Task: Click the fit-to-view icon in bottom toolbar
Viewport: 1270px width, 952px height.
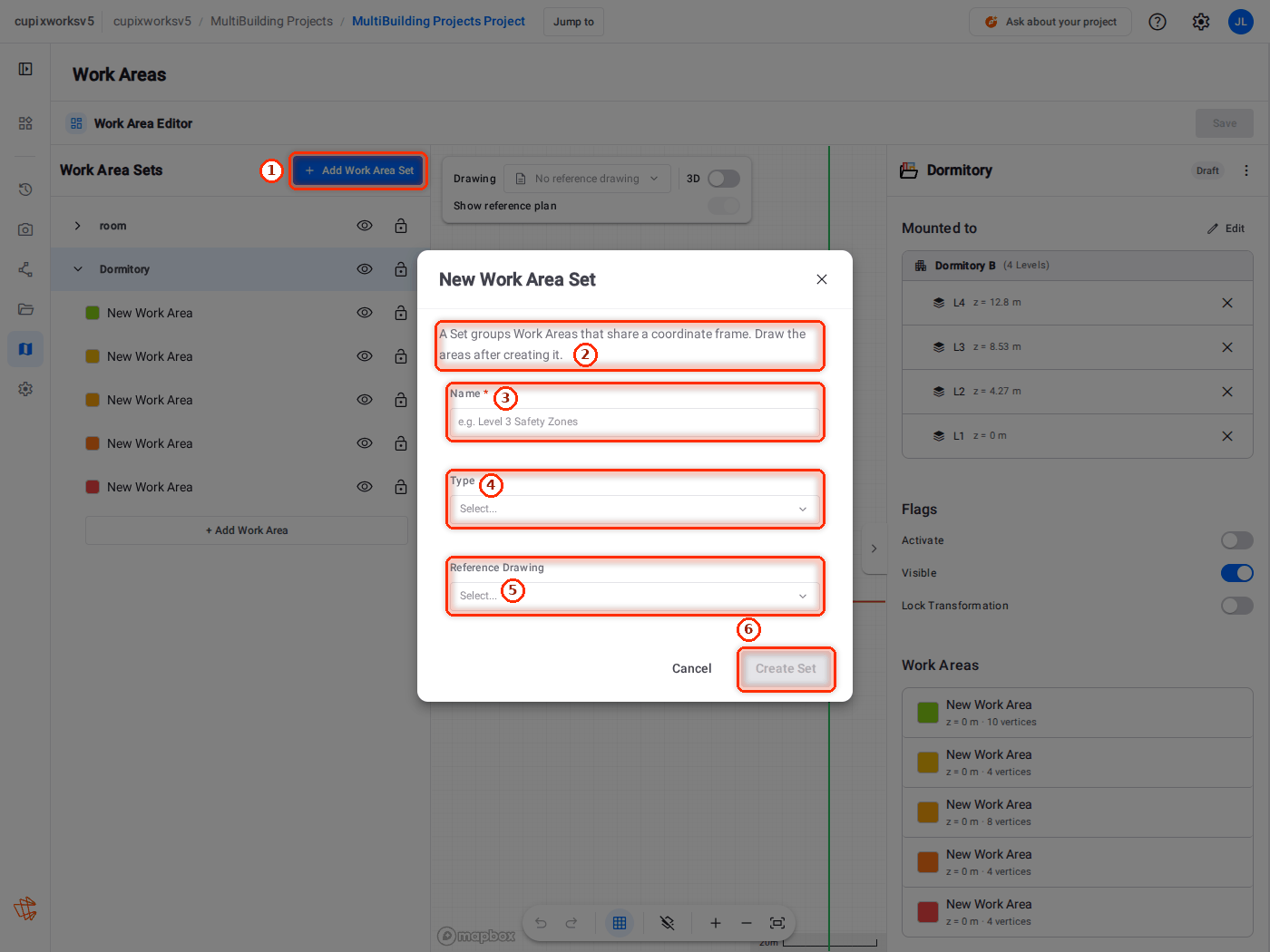Action: click(x=777, y=923)
